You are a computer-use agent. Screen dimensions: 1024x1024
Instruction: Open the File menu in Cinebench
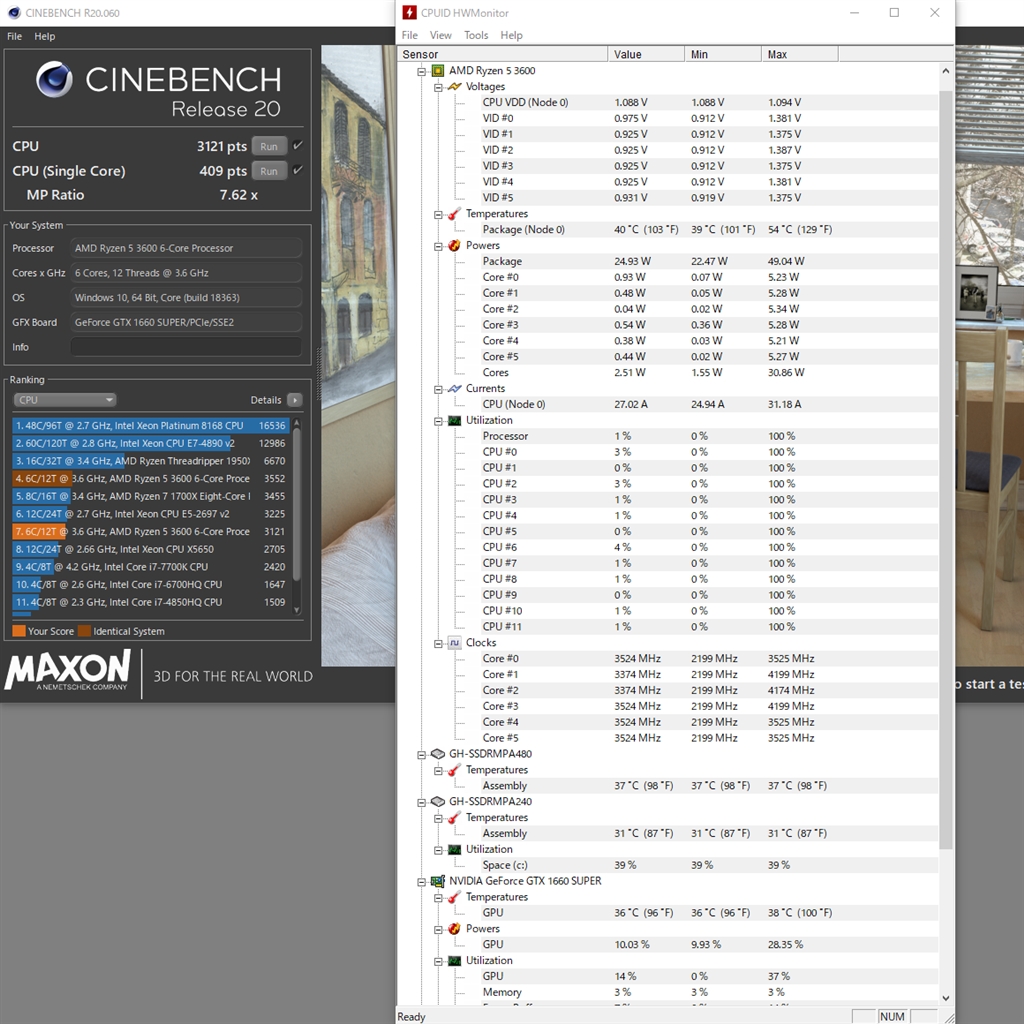14,37
